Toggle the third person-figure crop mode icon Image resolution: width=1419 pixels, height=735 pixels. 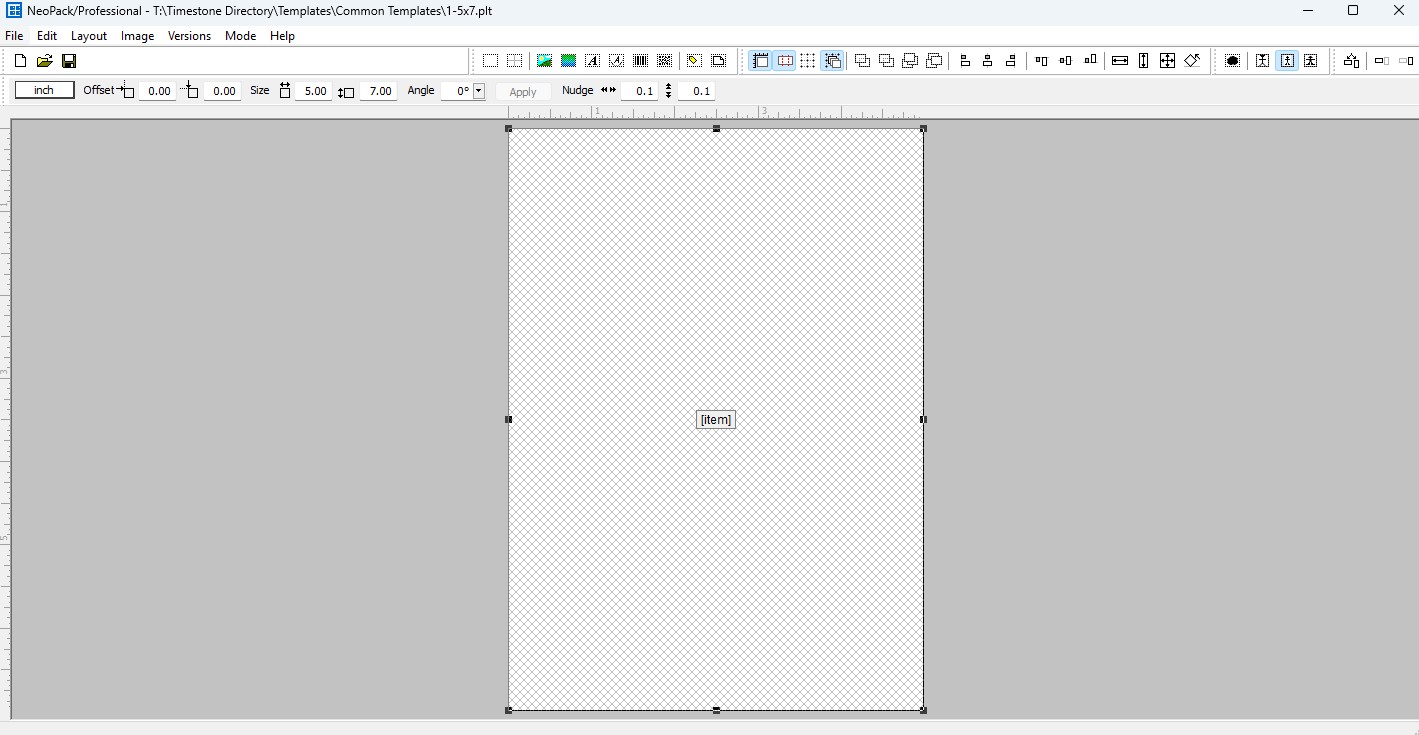tap(1311, 61)
